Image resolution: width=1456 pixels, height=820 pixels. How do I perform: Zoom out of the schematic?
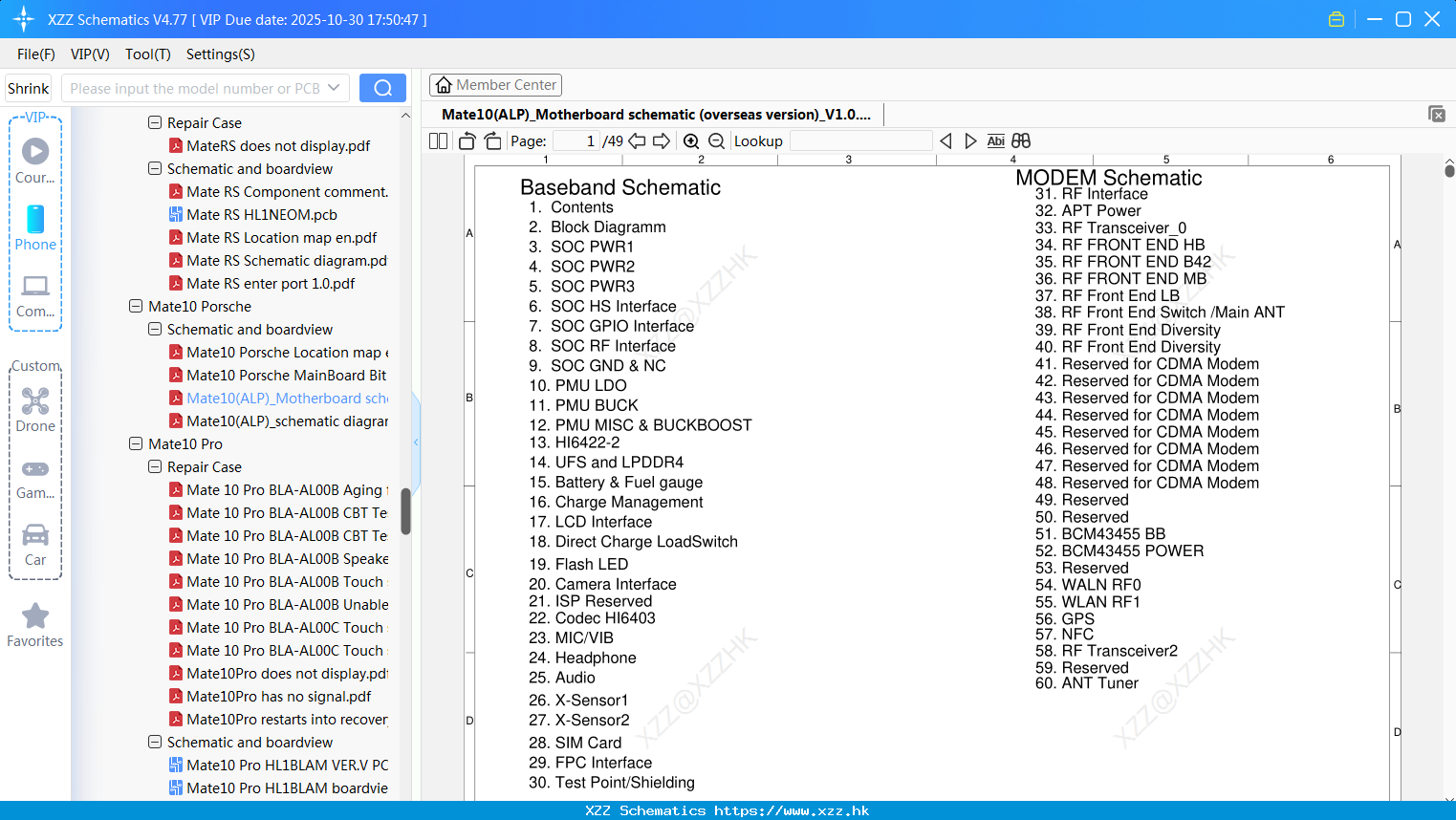pyautogui.click(x=716, y=140)
